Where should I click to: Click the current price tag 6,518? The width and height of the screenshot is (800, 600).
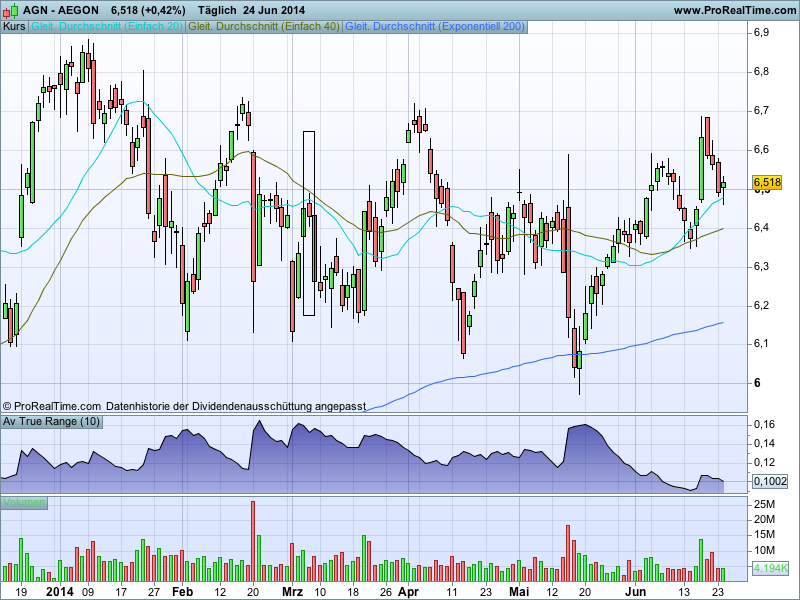[x=766, y=182]
